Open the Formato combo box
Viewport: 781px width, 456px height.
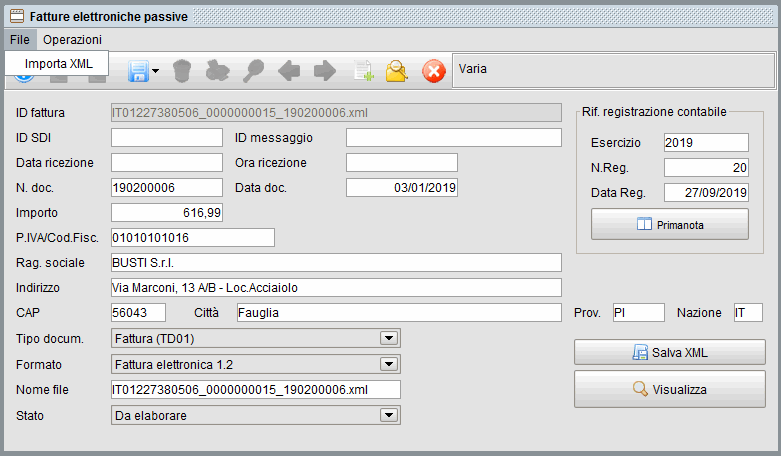click(389, 363)
